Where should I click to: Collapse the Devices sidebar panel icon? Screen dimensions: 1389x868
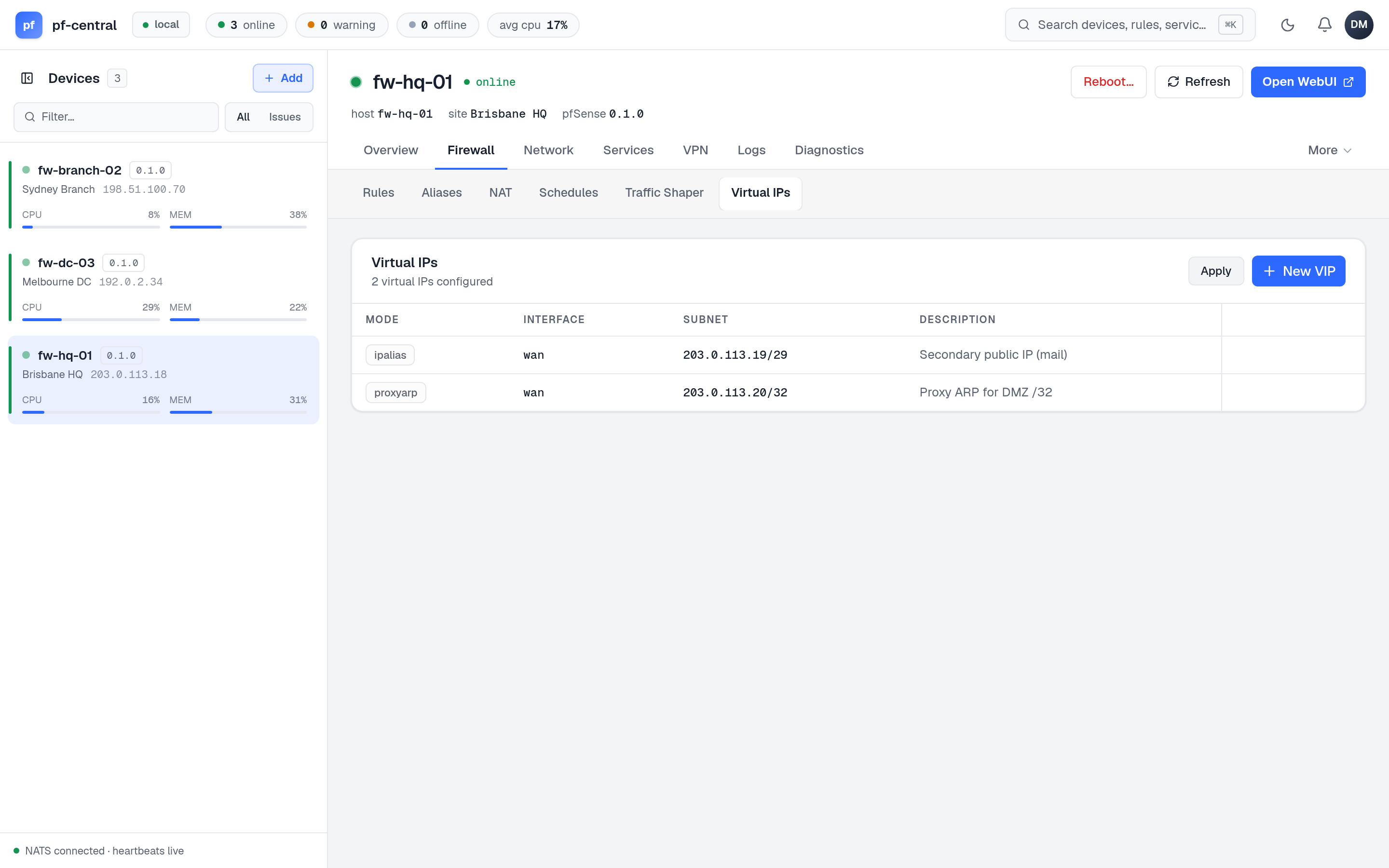(x=27, y=78)
